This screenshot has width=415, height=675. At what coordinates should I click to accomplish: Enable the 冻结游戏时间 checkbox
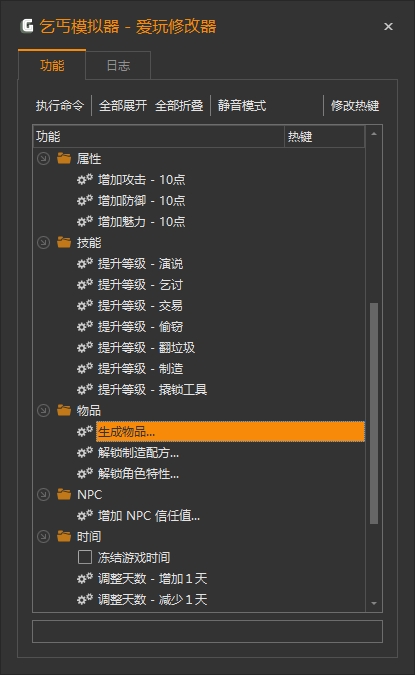pyautogui.click(x=85, y=557)
